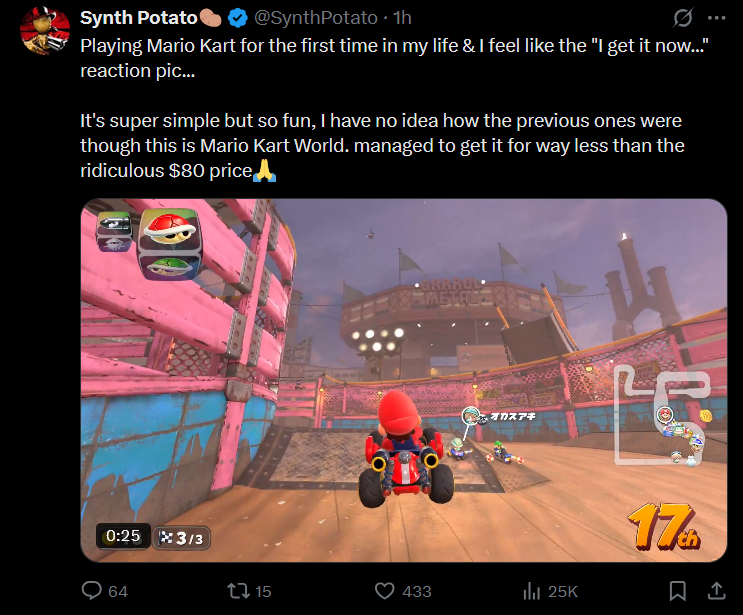This screenshot has width=743, height=615.
Task: Like the post with the heart icon
Action: click(384, 591)
